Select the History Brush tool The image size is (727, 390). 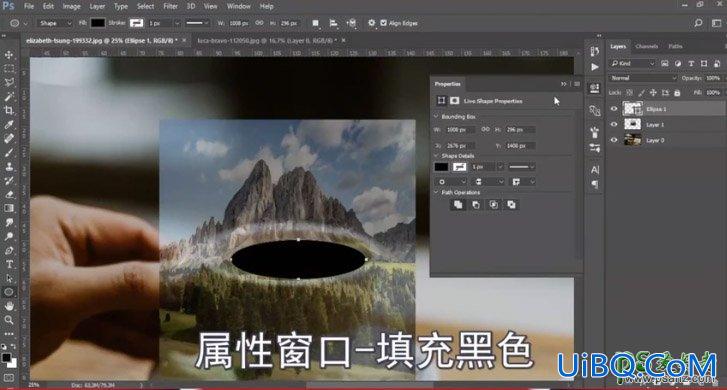click(x=9, y=180)
